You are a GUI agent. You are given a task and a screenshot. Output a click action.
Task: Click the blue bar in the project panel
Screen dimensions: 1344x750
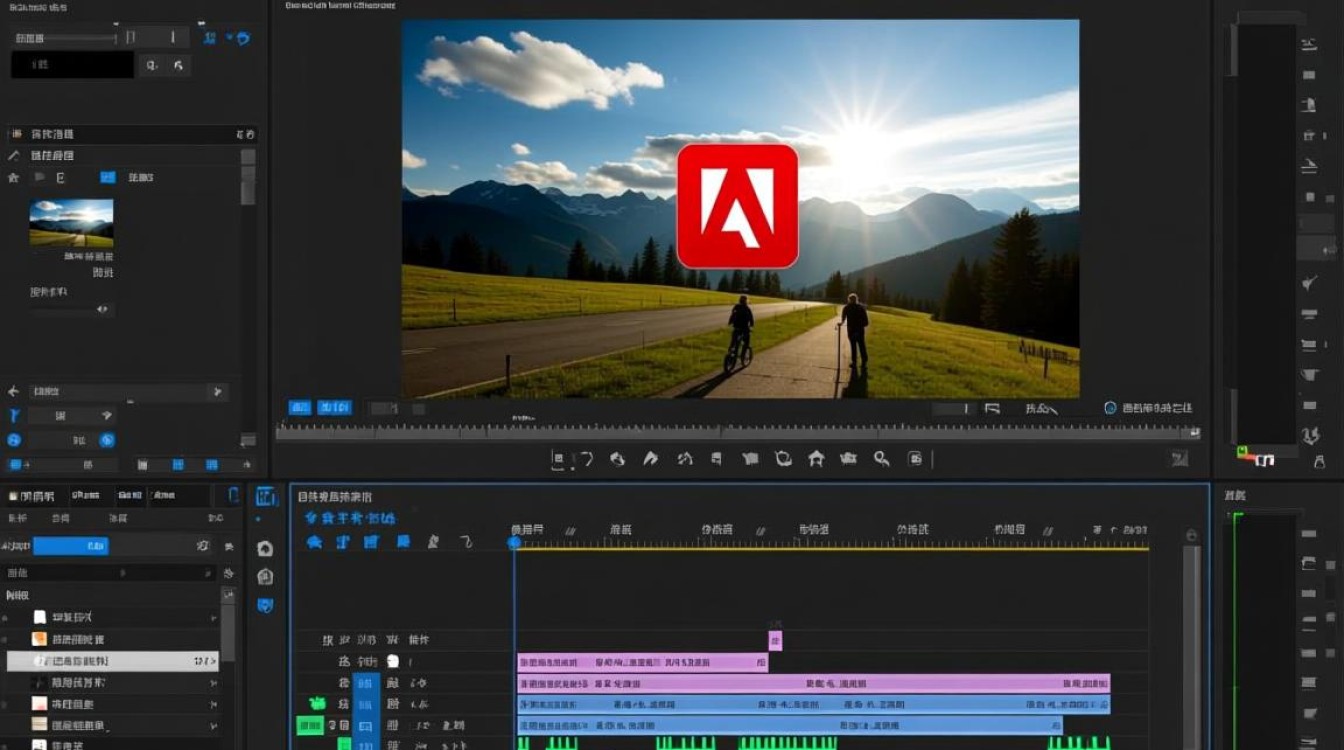[x=70, y=546]
